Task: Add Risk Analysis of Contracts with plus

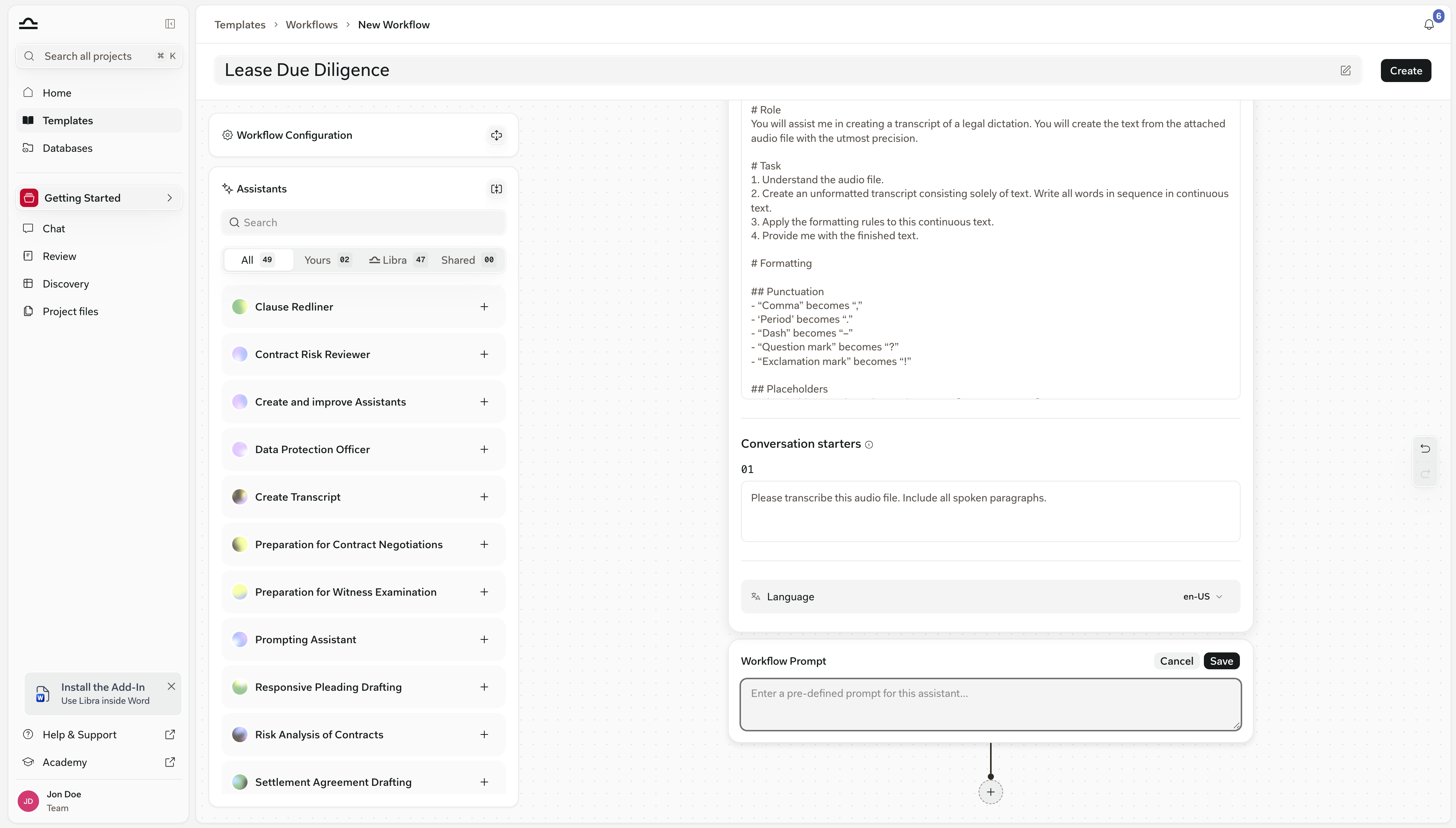Action: pyautogui.click(x=484, y=735)
